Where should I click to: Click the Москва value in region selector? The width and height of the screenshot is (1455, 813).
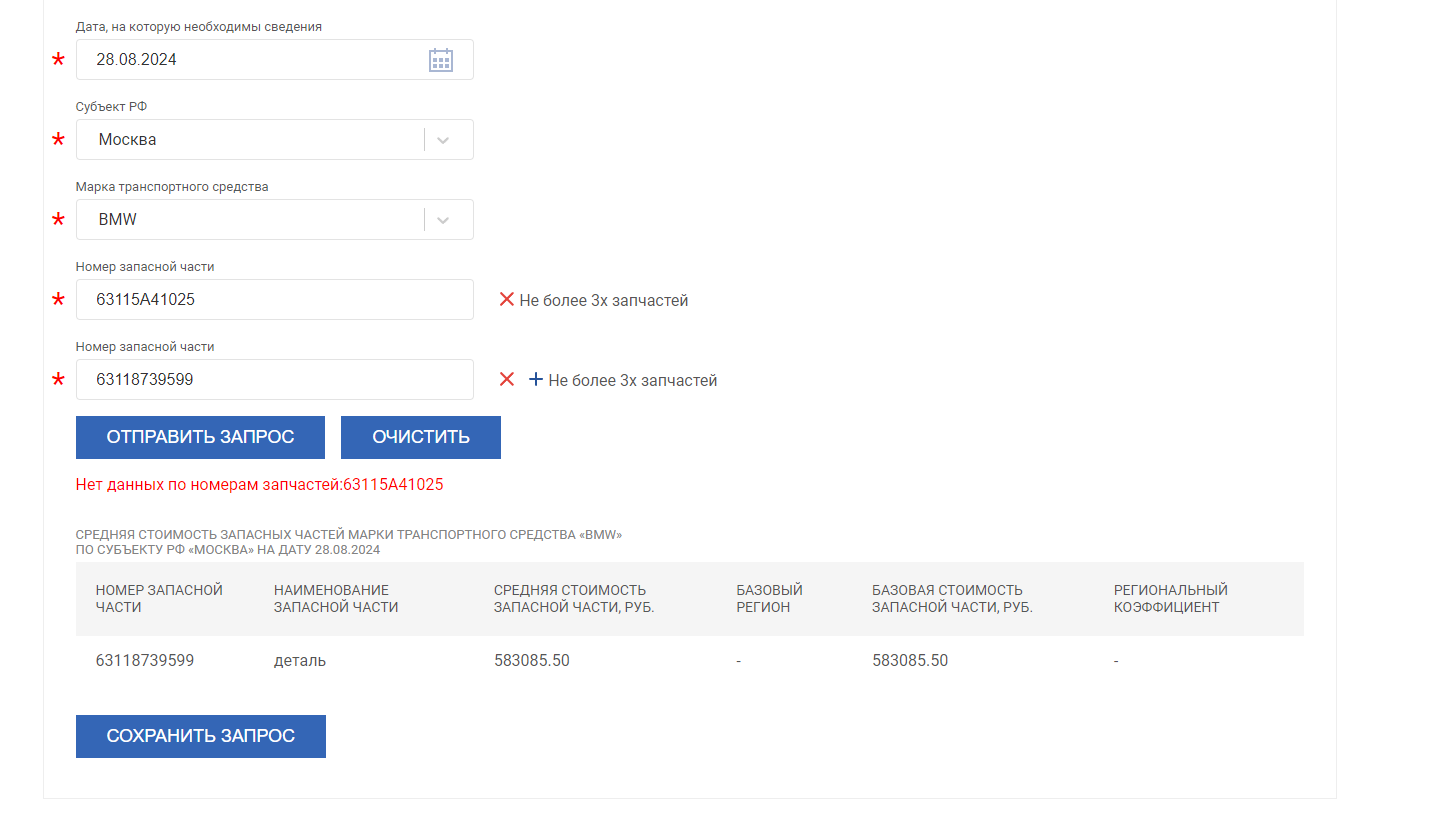[127, 140]
